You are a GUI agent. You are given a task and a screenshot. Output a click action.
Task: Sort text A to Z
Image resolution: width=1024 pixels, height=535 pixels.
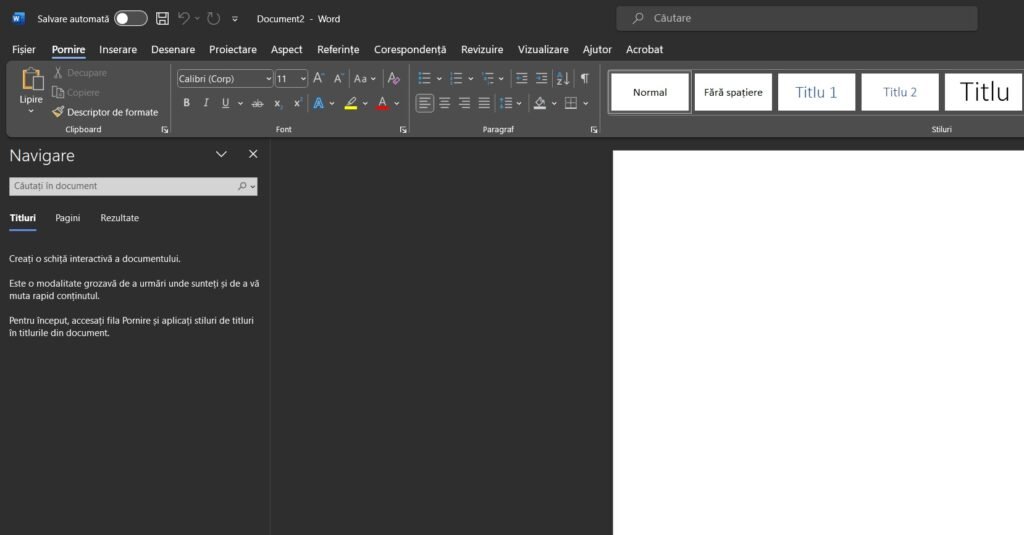pos(563,78)
